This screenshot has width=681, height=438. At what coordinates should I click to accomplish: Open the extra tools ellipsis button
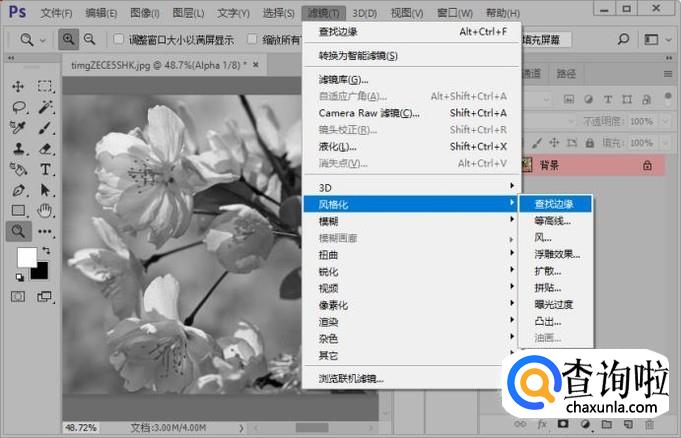click(x=45, y=231)
